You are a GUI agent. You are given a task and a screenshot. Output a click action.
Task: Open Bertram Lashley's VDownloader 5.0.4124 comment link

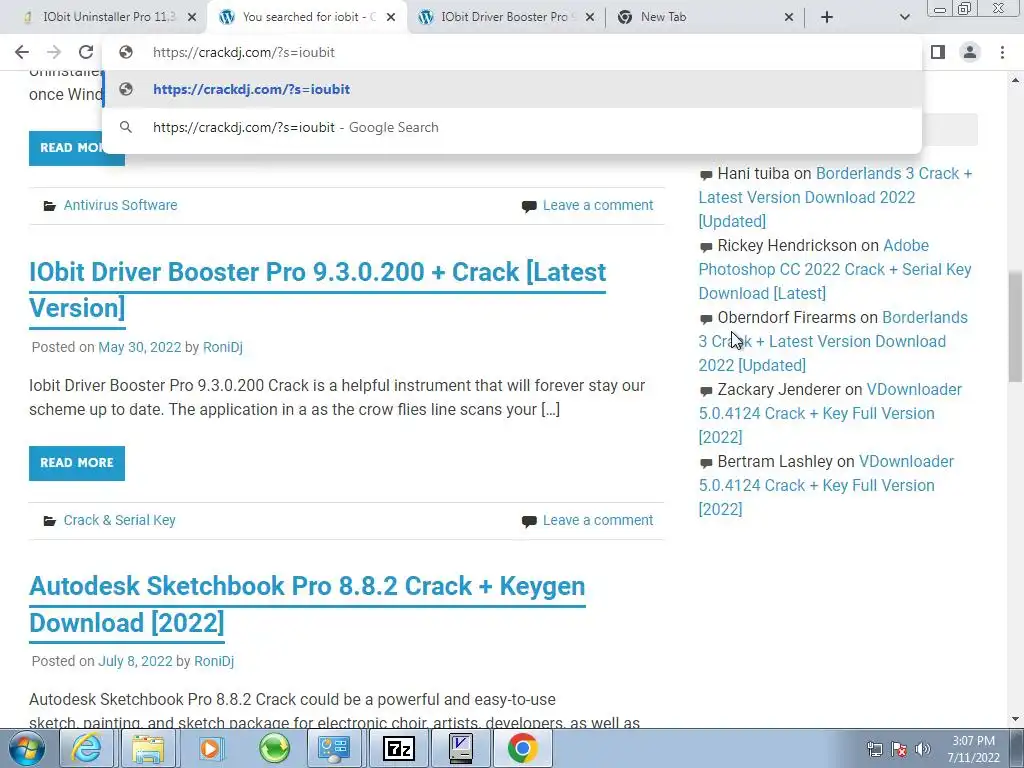(x=826, y=485)
